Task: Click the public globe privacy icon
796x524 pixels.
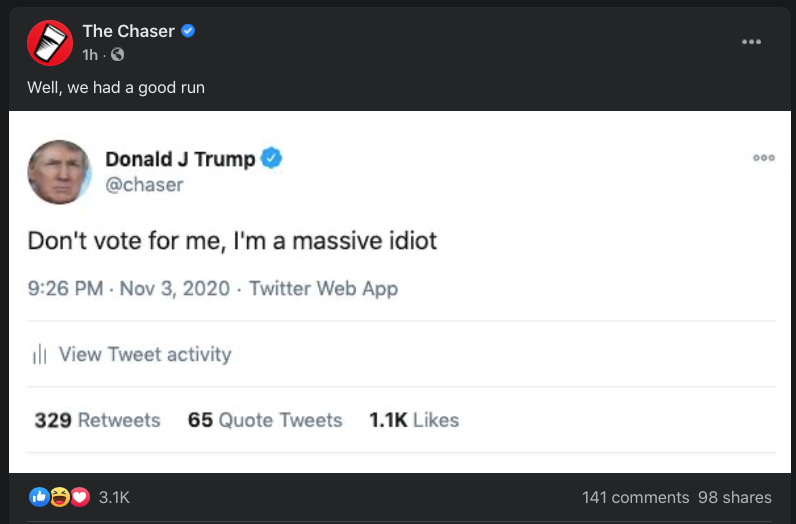Action: click(x=119, y=54)
